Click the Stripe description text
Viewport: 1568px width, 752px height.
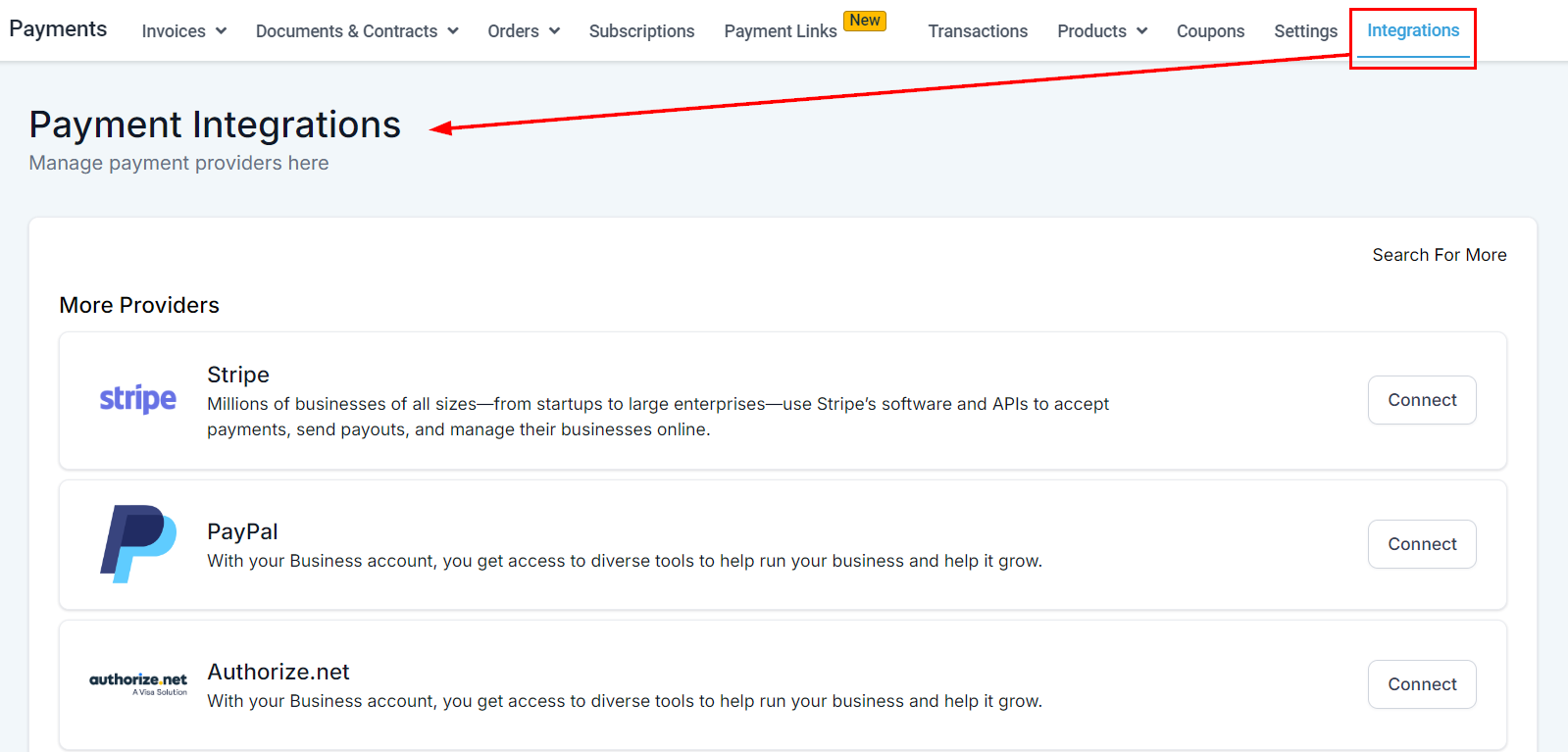(x=658, y=417)
